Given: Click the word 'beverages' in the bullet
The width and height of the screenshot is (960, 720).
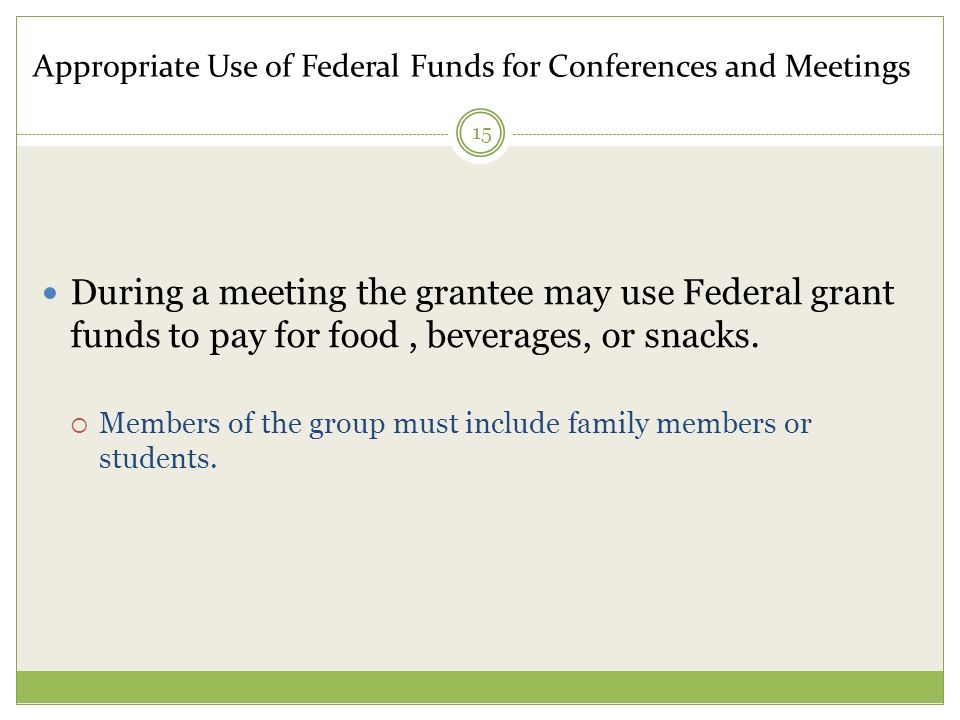Looking at the screenshot, I should (x=504, y=336).
